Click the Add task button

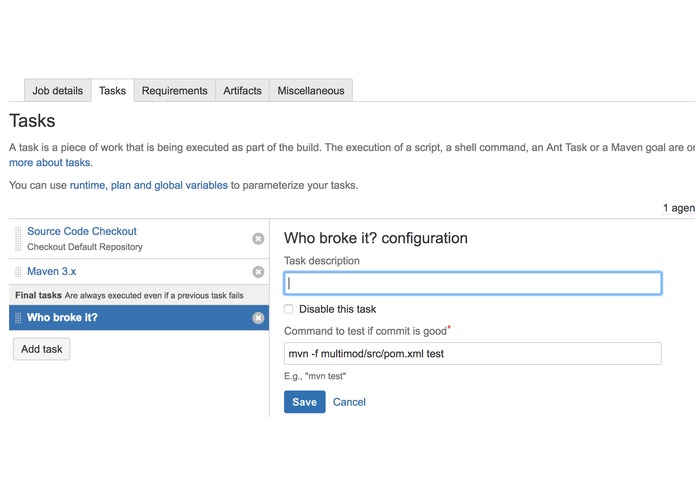[x=42, y=349]
